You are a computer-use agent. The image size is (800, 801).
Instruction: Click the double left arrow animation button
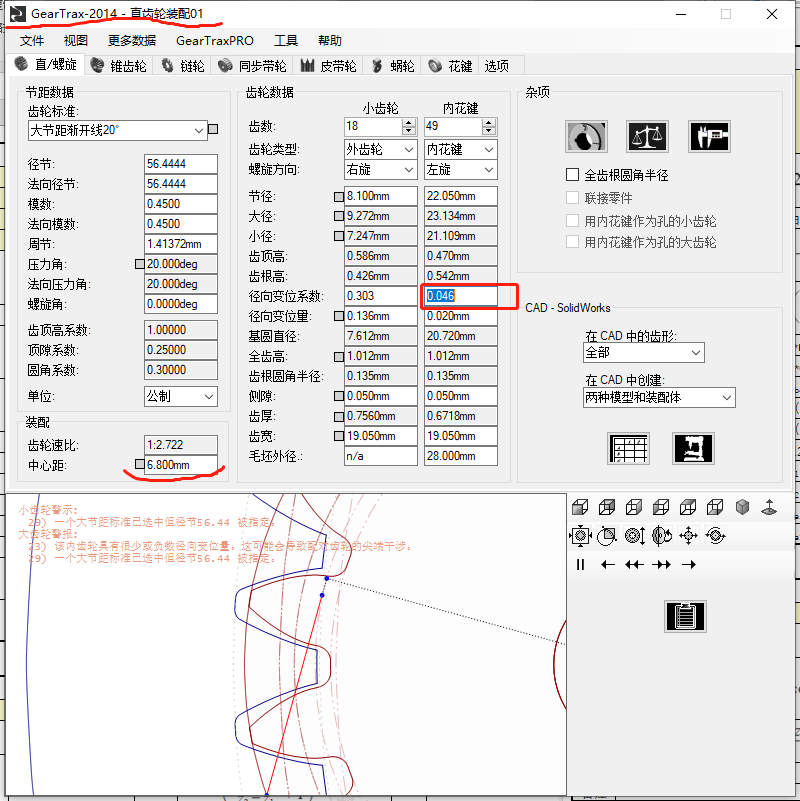pyautogui.click(x=634, y=564)
